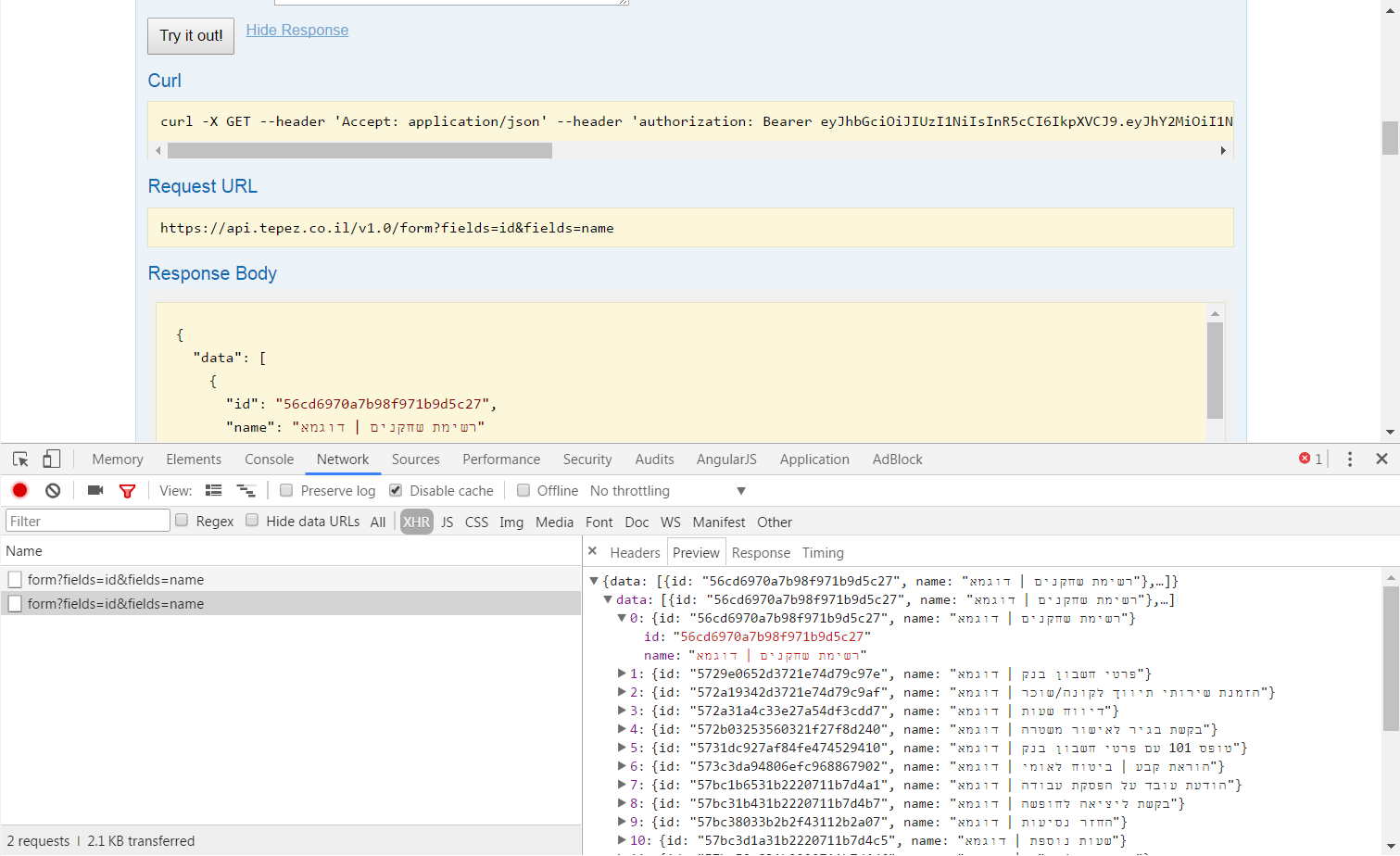Expand item 1 with id 5729e0652d3721e74d79c97e
Screen dimensions: 1400x856
click(x=622, y=673)
